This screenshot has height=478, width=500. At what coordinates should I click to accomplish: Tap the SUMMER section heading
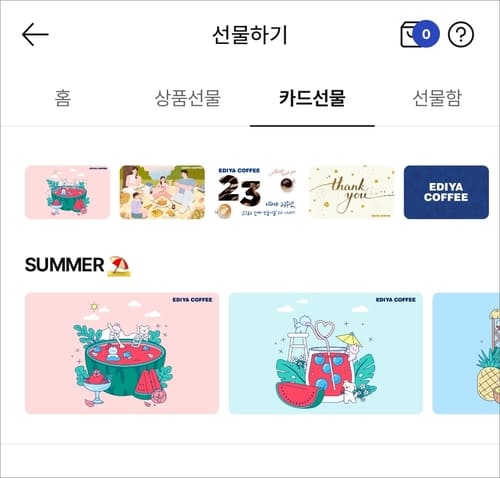point(65,265)
